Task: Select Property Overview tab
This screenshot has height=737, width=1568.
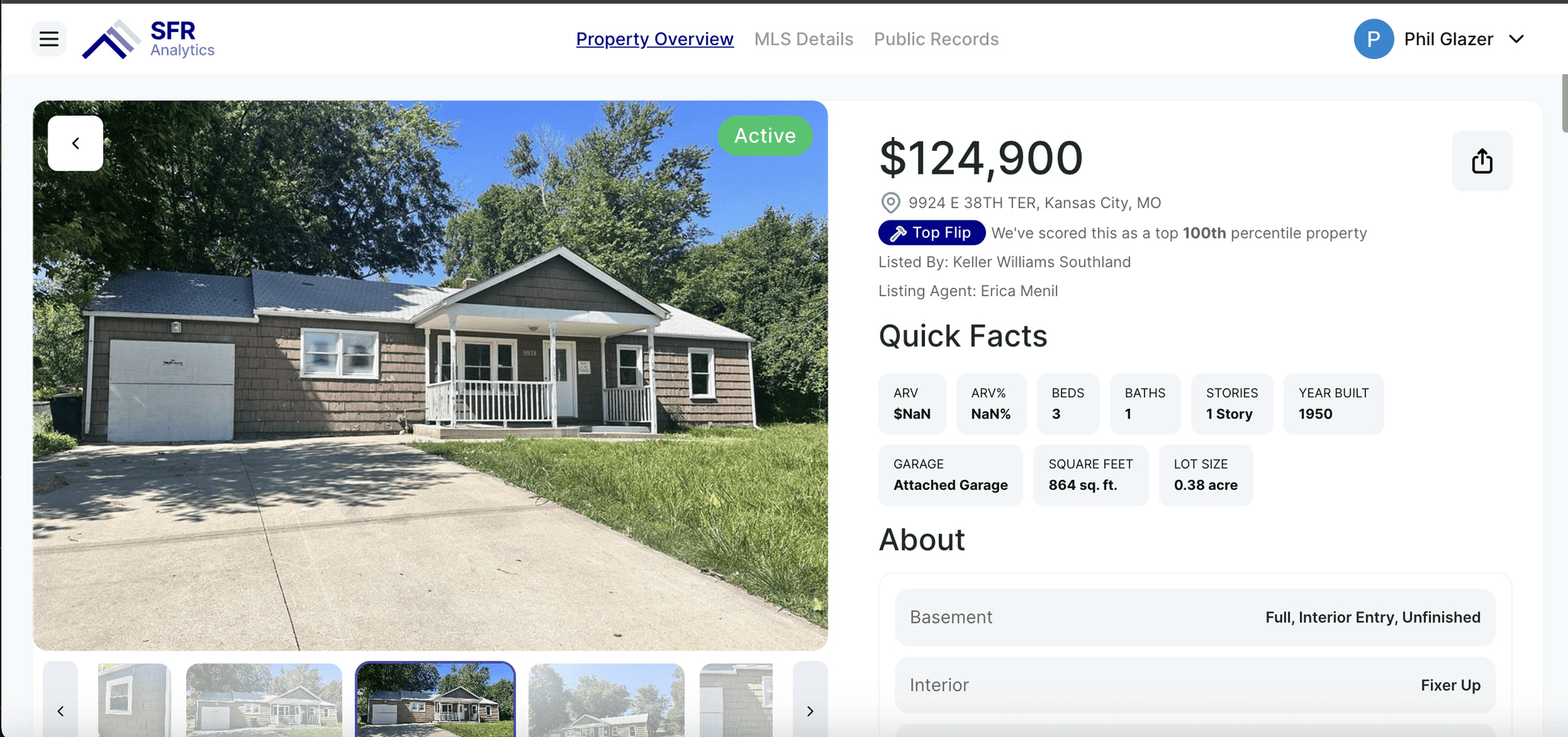Action: 655,39
